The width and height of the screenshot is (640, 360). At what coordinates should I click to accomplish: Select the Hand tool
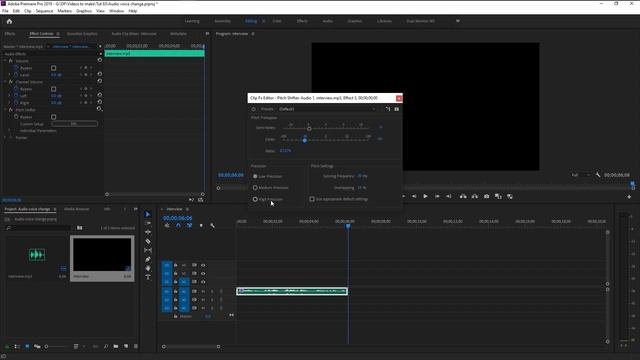point(148,268)
